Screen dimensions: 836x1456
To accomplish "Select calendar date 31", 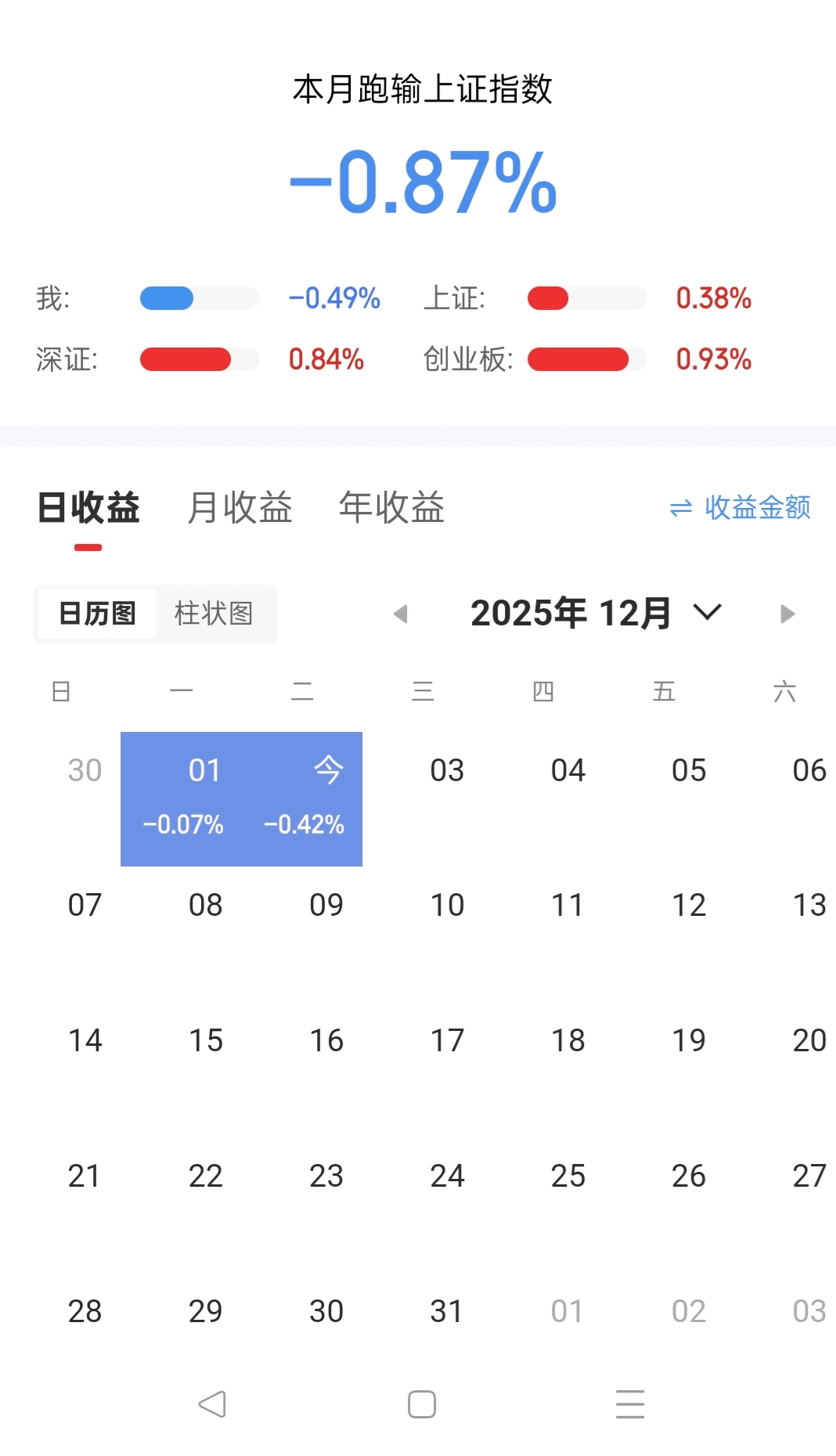I will (x=447, y=1311).
